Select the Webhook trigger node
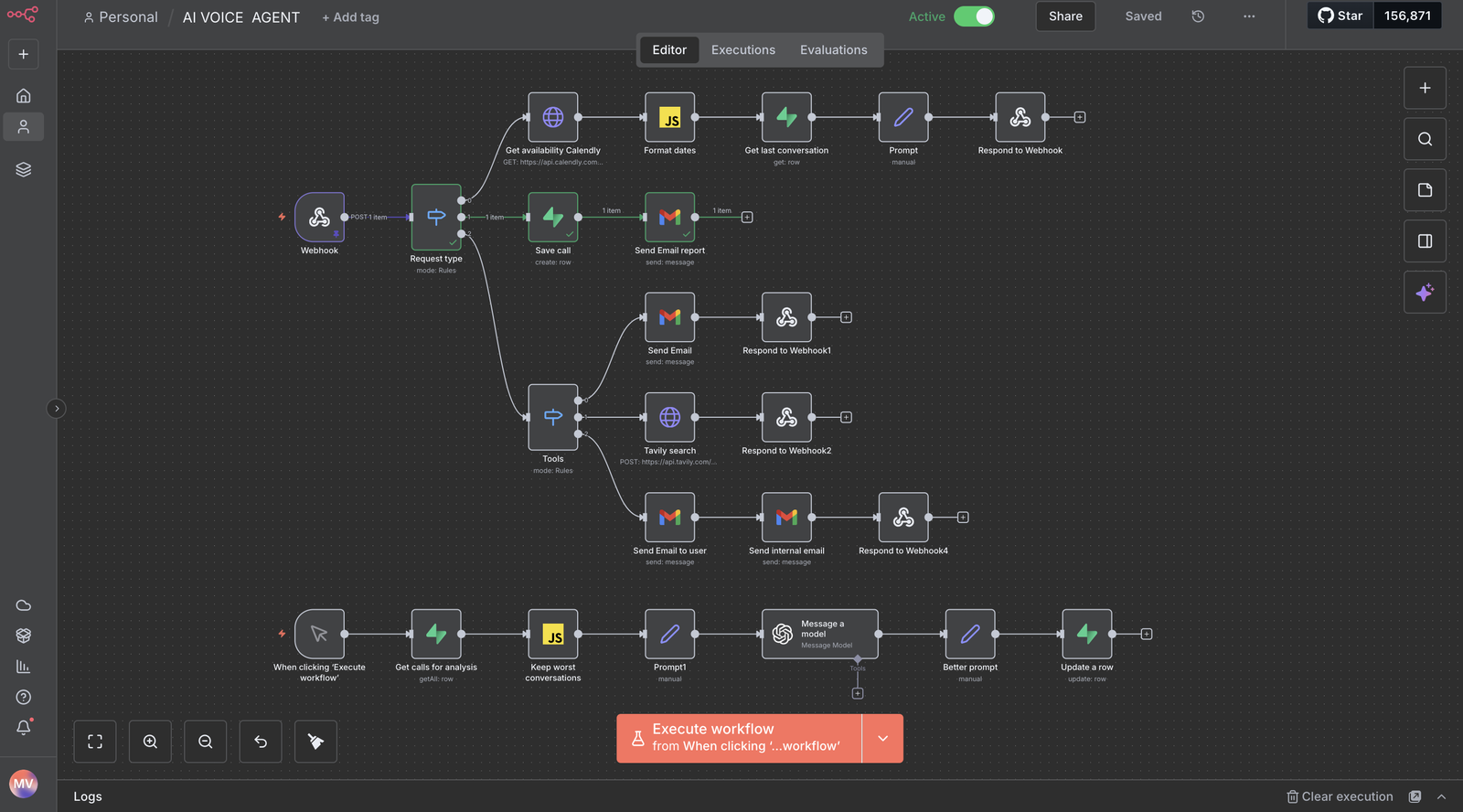Image resolution: width=1463 pixels, height=812 pixels. click(x=319, y=217)
